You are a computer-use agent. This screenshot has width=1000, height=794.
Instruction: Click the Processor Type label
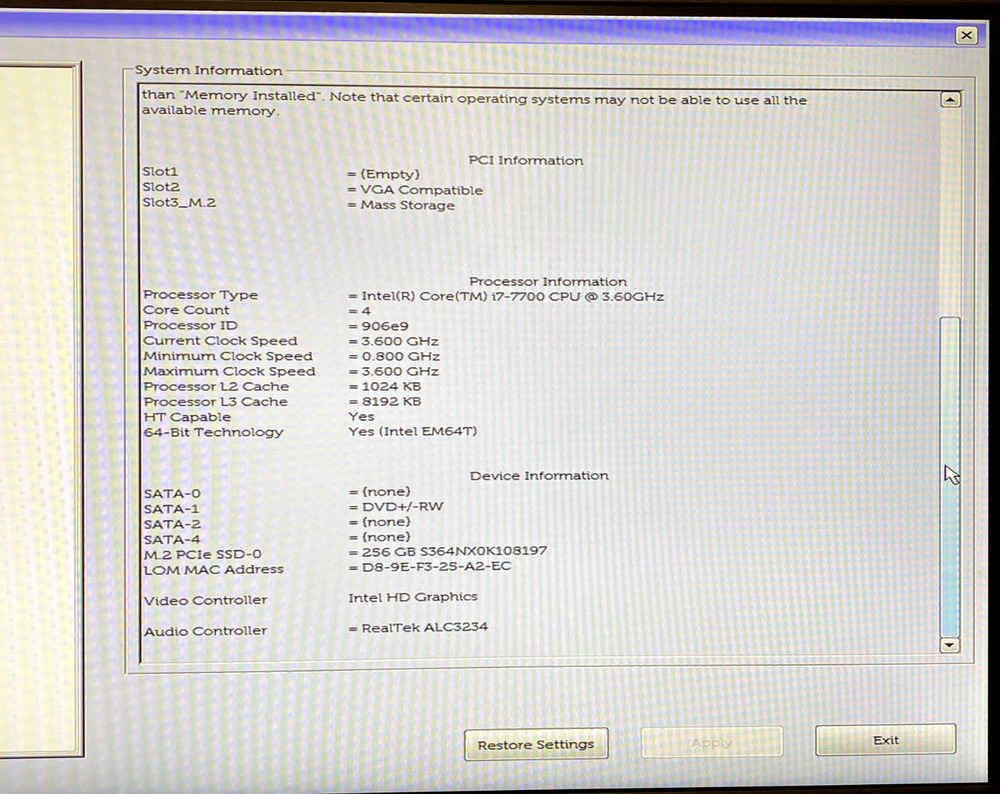coord(201,295)
